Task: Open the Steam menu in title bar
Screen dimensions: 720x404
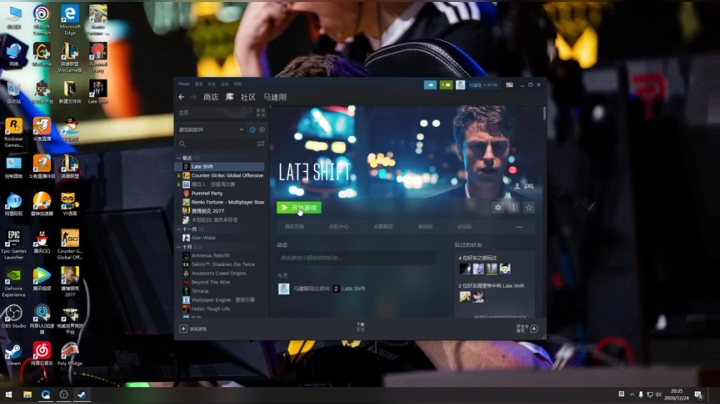Action: (x=184, y=84)
